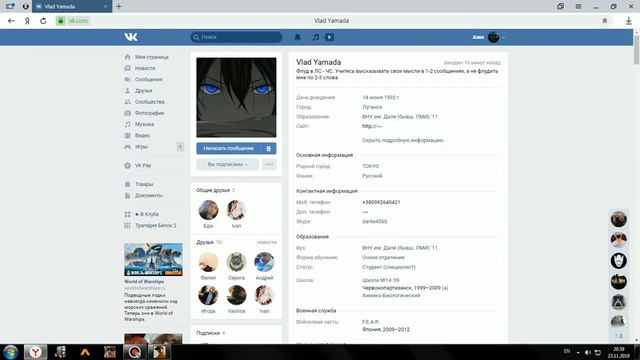
Task: Click the gift icon beside message button
Action: click(x=269, y=149)
